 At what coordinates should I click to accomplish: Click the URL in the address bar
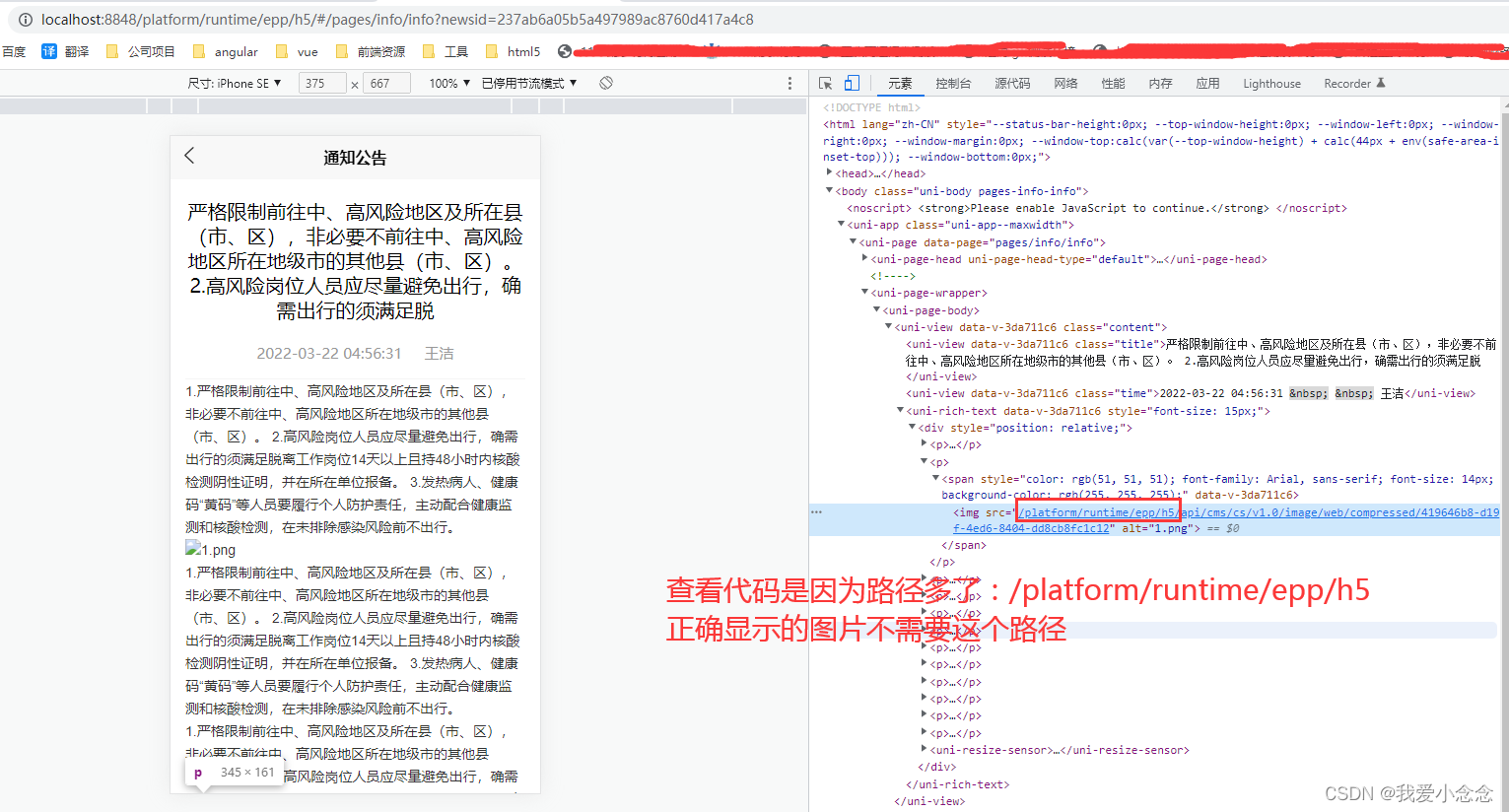coord(397,20)
